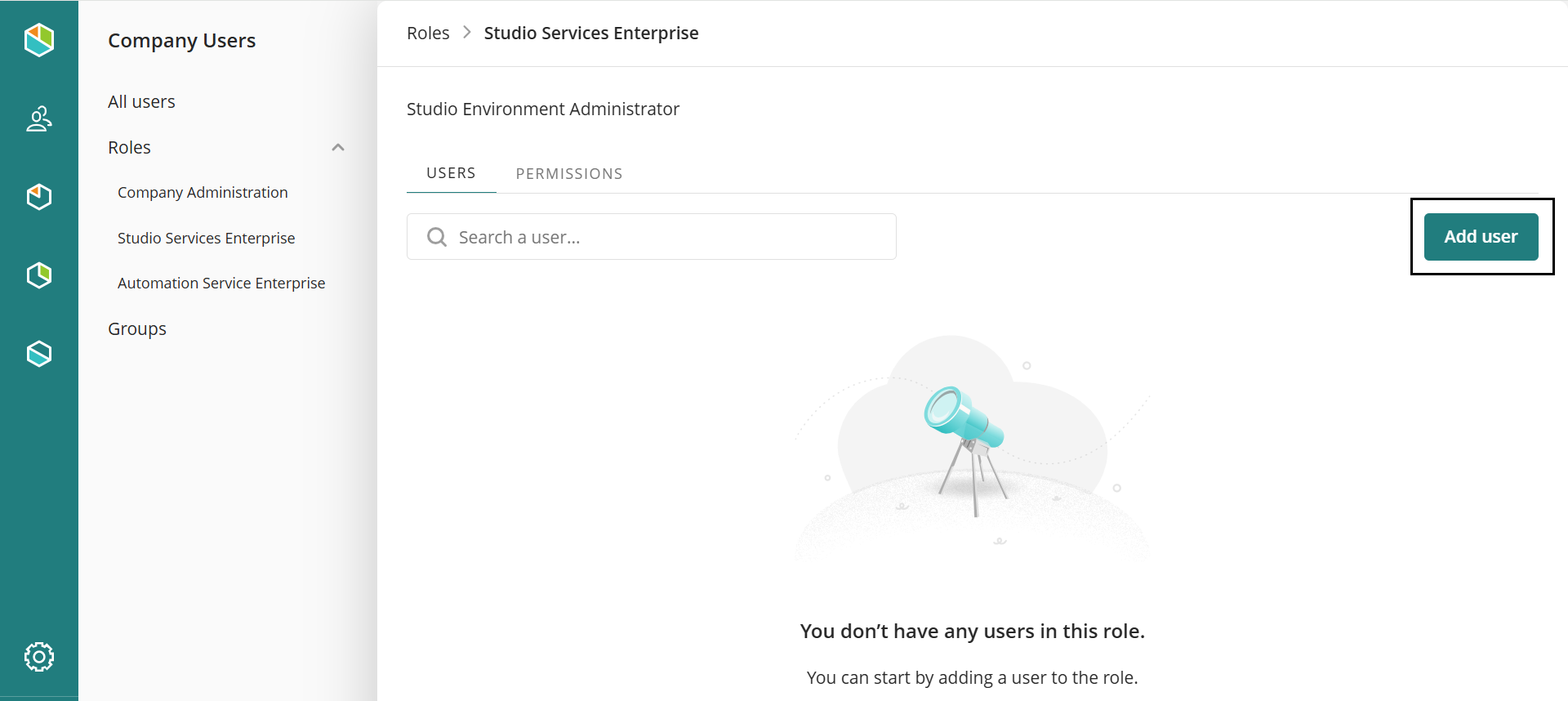Click the hexagon icon with teal segment
The width and height of the screenshot is (1568, 701).
click(x=38, y=354)
